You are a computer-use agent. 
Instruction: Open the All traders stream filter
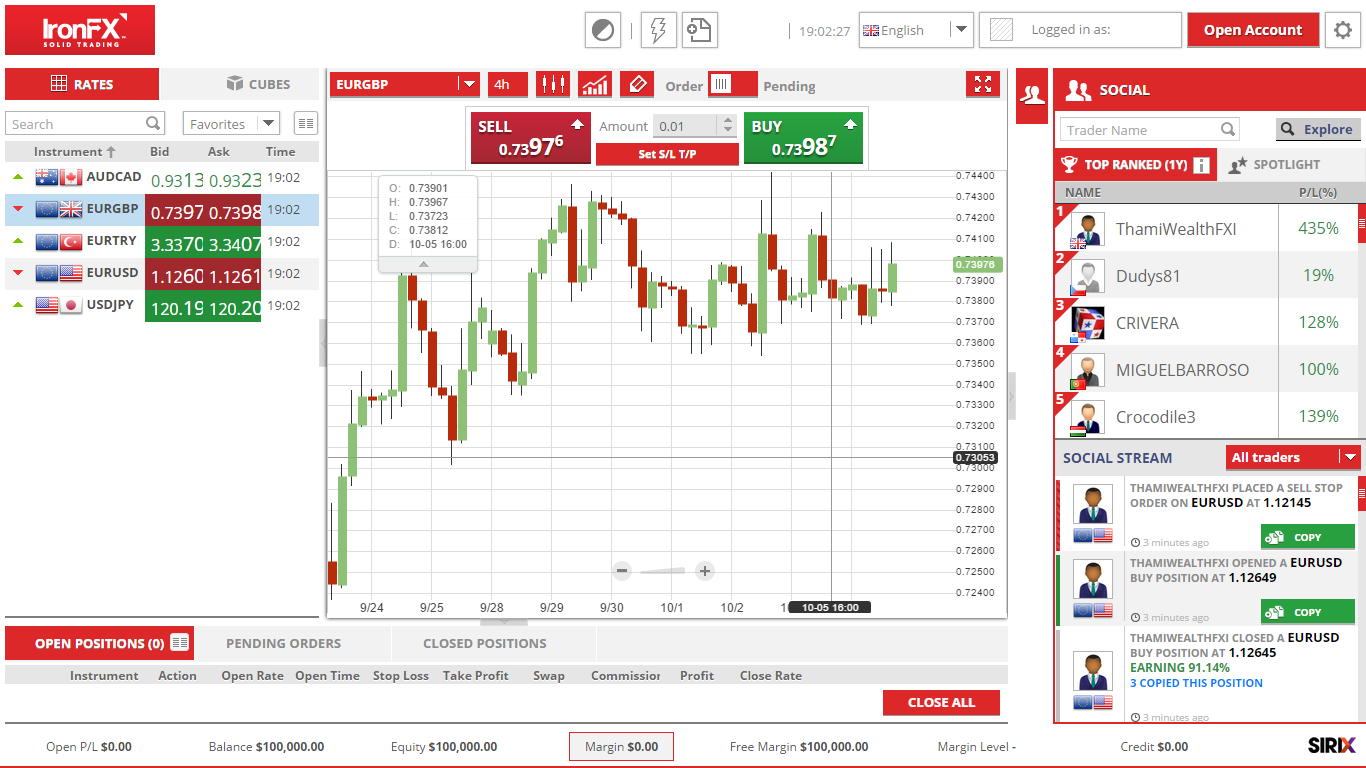click(x=1293, y=457)
